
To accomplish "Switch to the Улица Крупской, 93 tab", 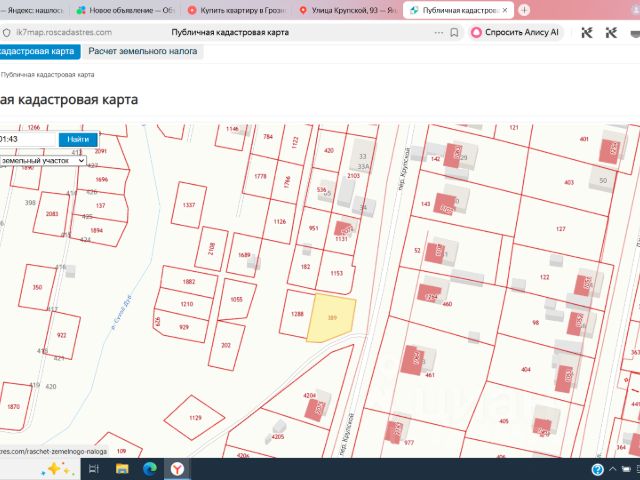I will 348,10.
